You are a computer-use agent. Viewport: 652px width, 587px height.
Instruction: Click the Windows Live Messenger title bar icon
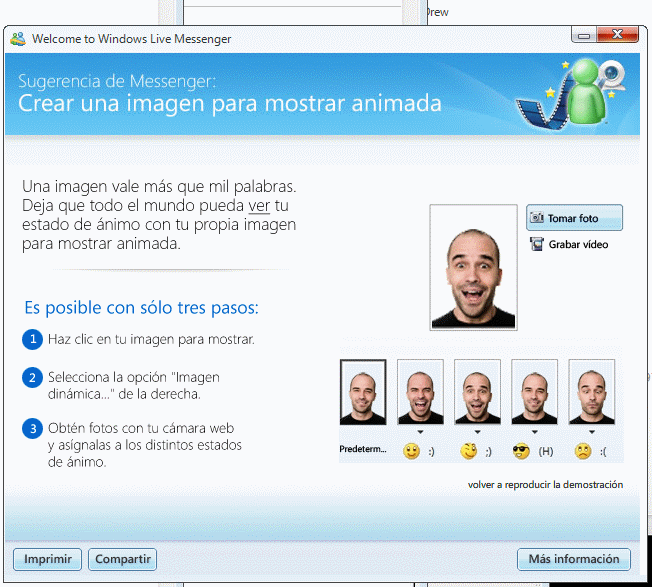(18, 39)
